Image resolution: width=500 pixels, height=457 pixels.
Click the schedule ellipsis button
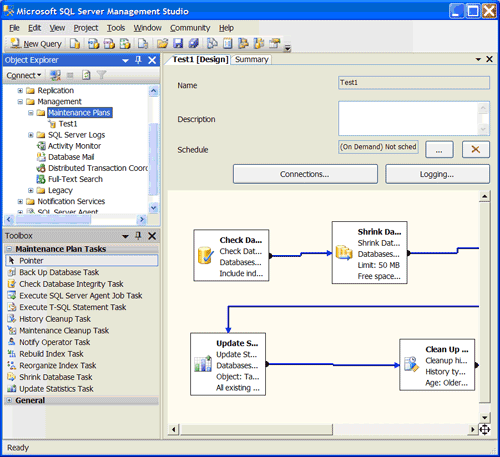pyautogui.click(x=439, y=149)
